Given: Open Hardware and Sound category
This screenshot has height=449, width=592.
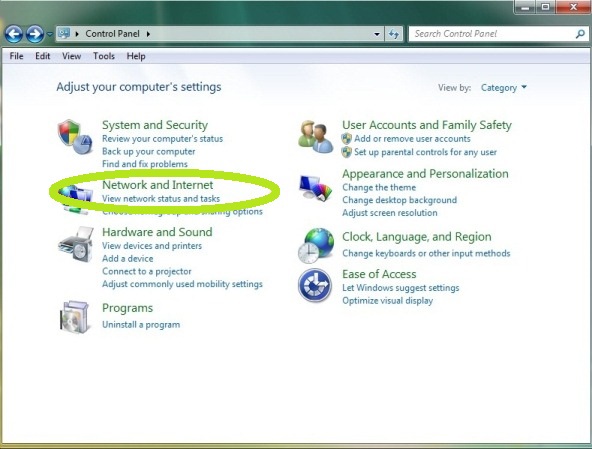Looking at the screenshot, I should click(157, 232).
